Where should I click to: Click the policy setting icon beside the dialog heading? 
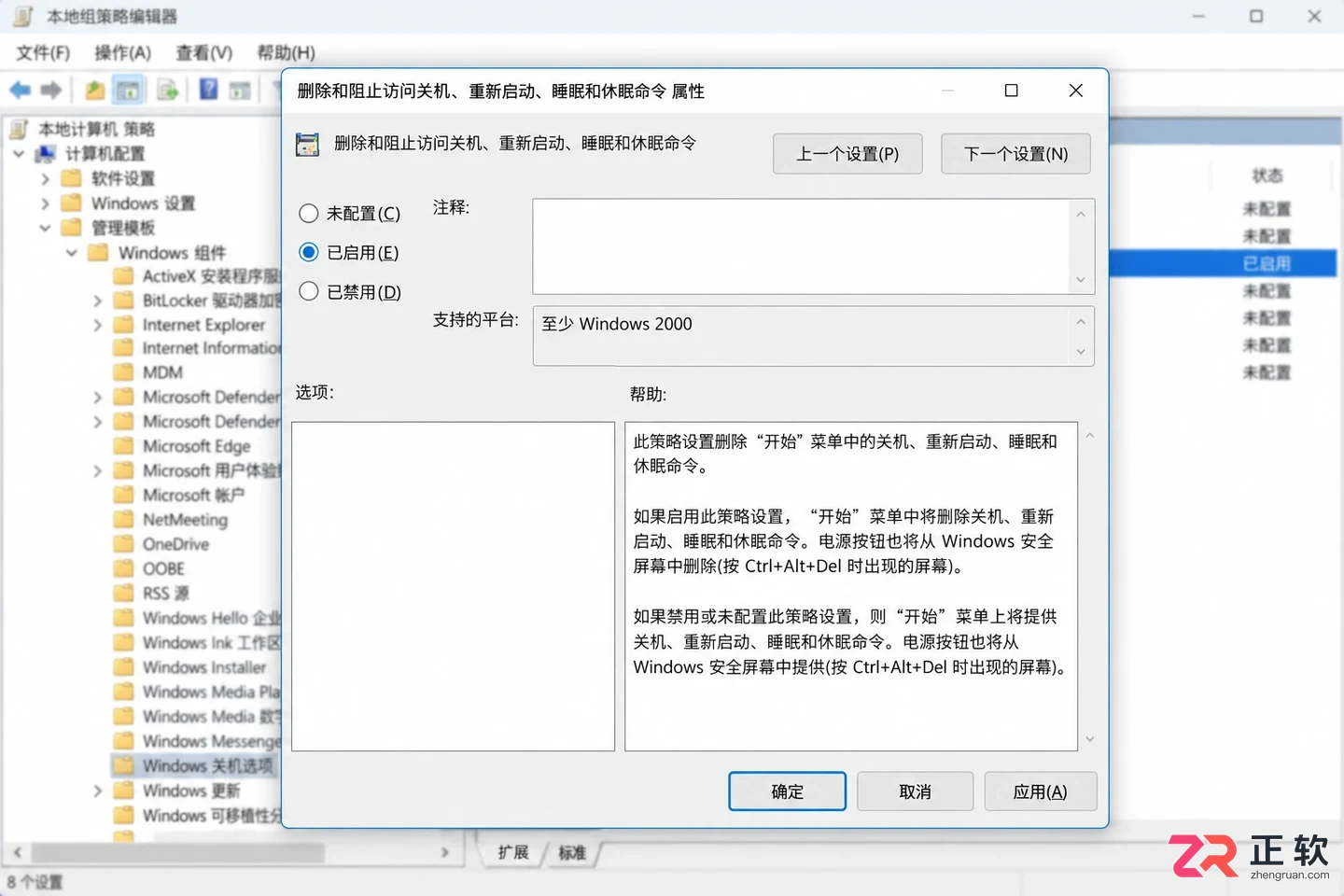(x=307, y=145)
